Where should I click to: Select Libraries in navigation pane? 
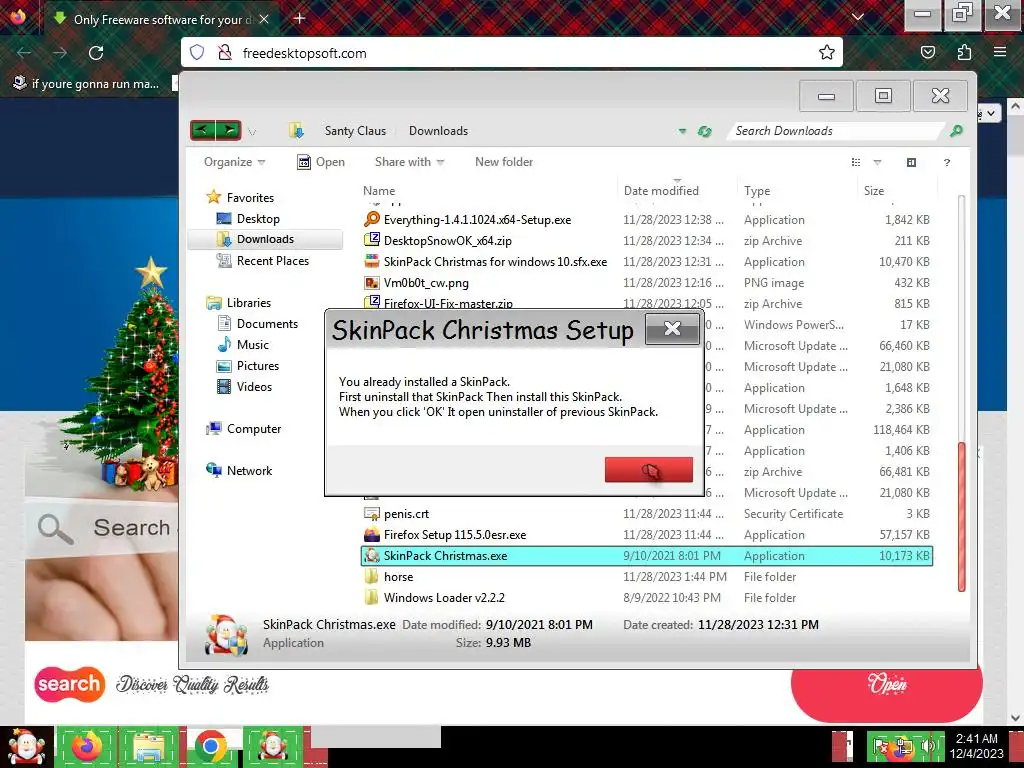click(x=238, y=302)
